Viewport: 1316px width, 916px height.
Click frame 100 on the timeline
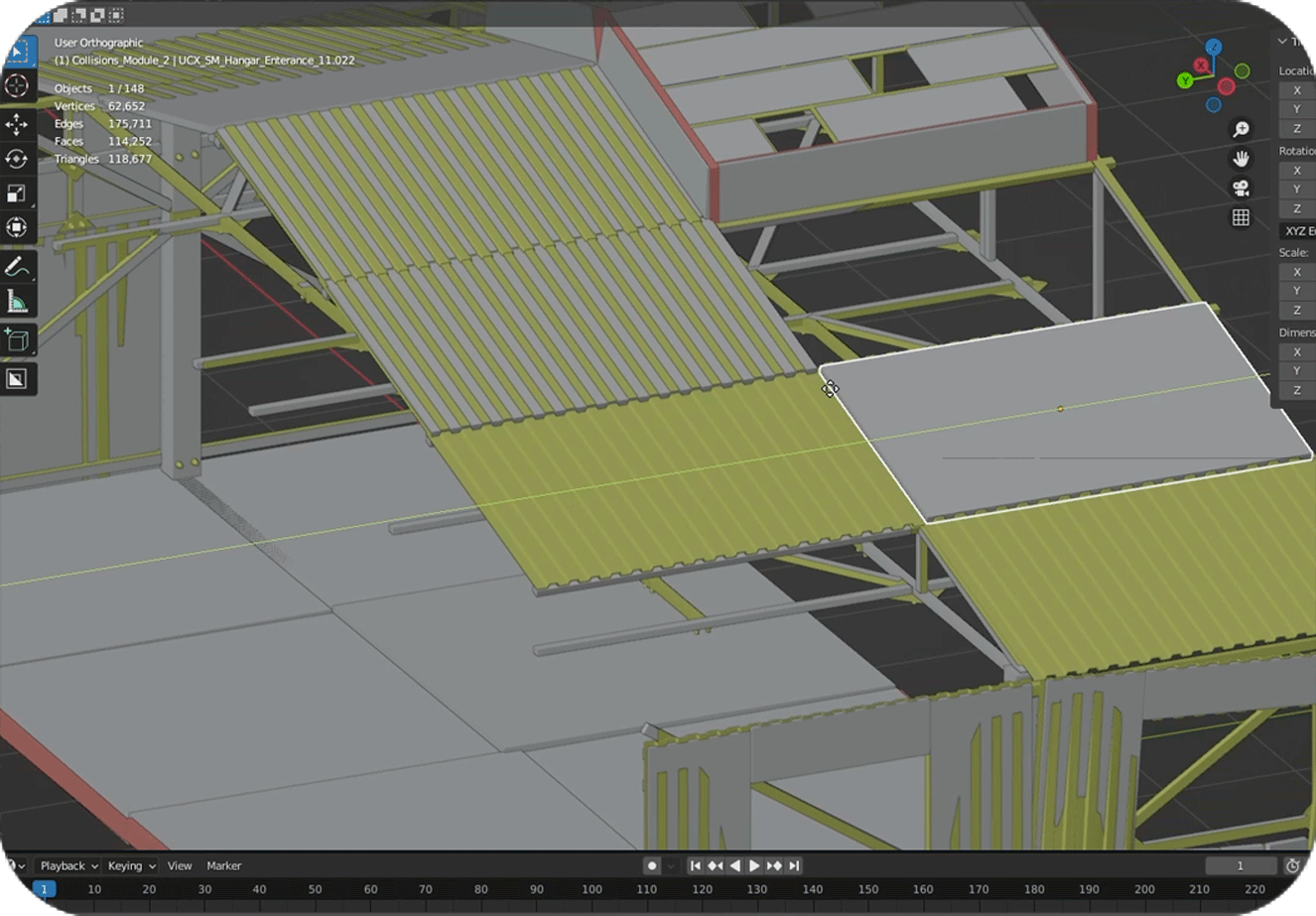click(592, 889)
